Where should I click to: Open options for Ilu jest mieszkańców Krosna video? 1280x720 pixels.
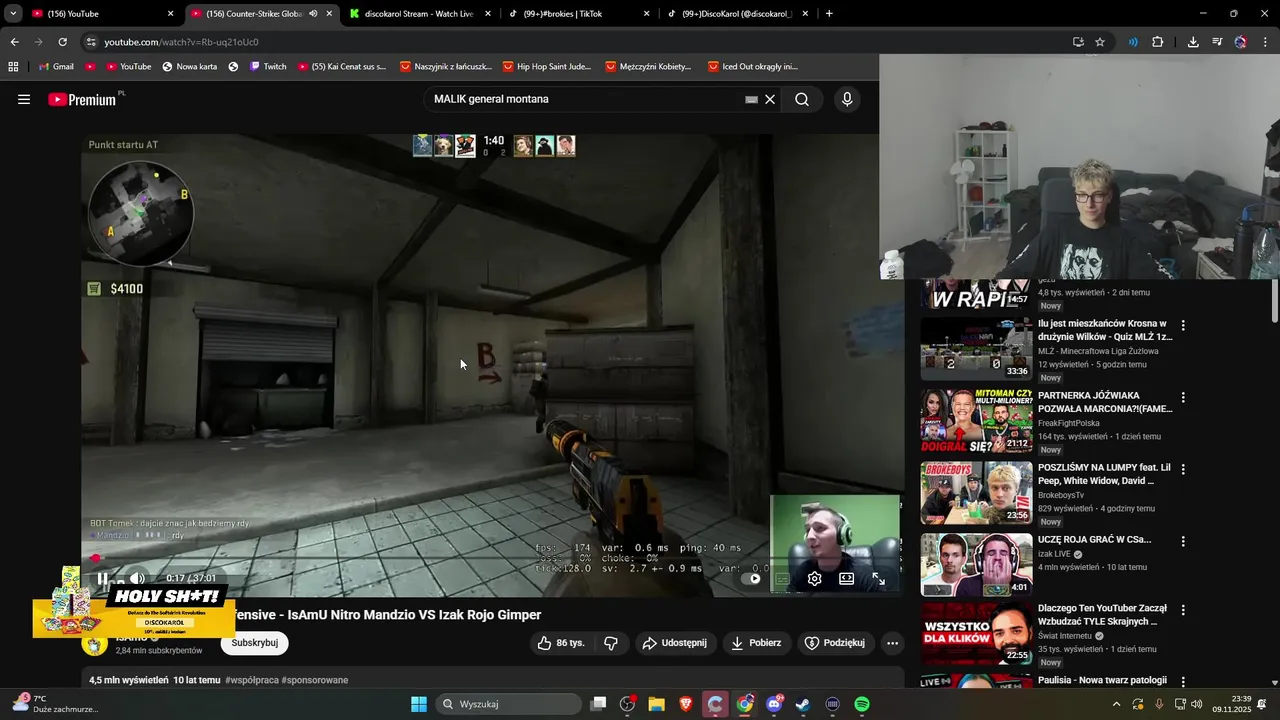click(1183, 326)
